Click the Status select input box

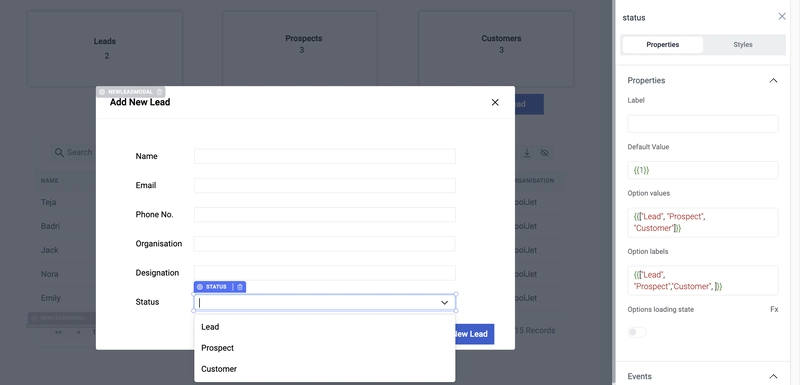click(324, 302)
